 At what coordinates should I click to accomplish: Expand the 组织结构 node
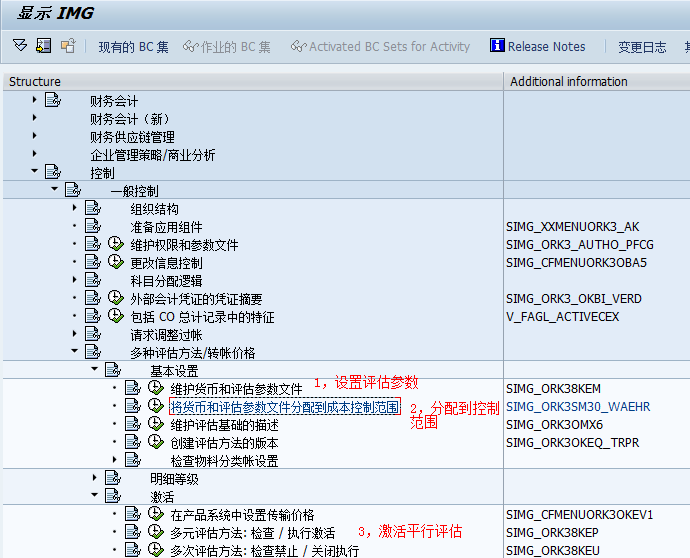click(x=74, y=208)
